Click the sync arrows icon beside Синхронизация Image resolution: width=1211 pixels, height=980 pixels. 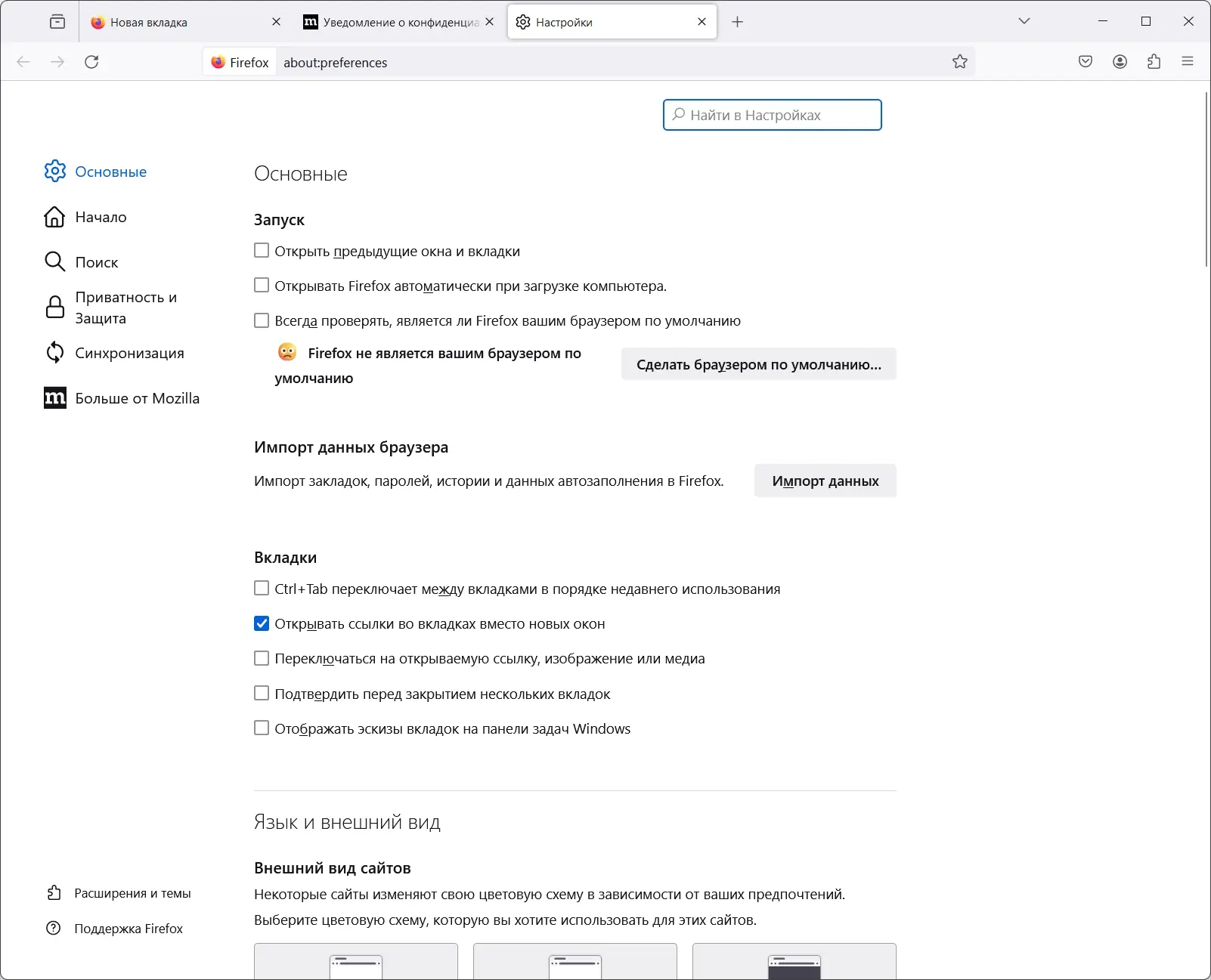click(x=54, y=353)
